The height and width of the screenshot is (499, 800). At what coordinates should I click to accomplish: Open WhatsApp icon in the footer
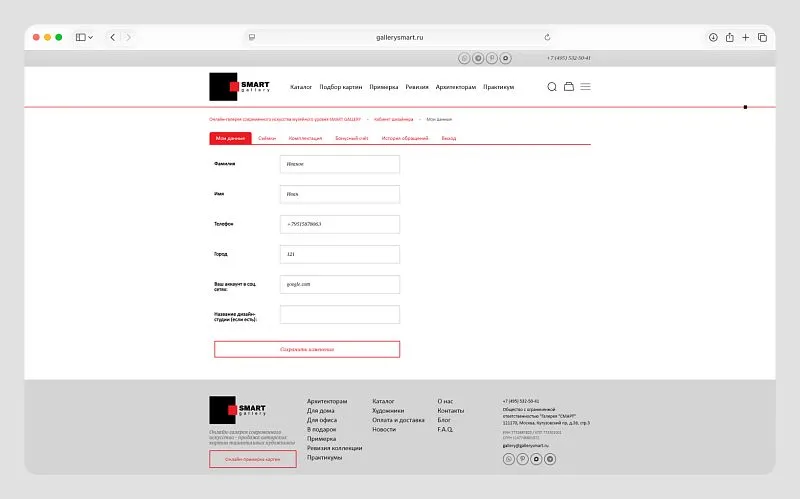pos(509,459)
